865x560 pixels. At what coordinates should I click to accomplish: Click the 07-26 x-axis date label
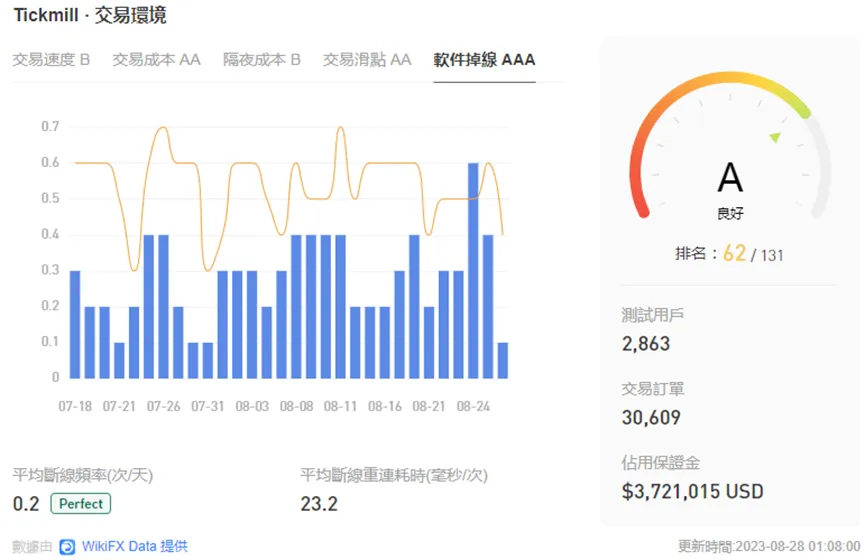(x=163, y=407)
